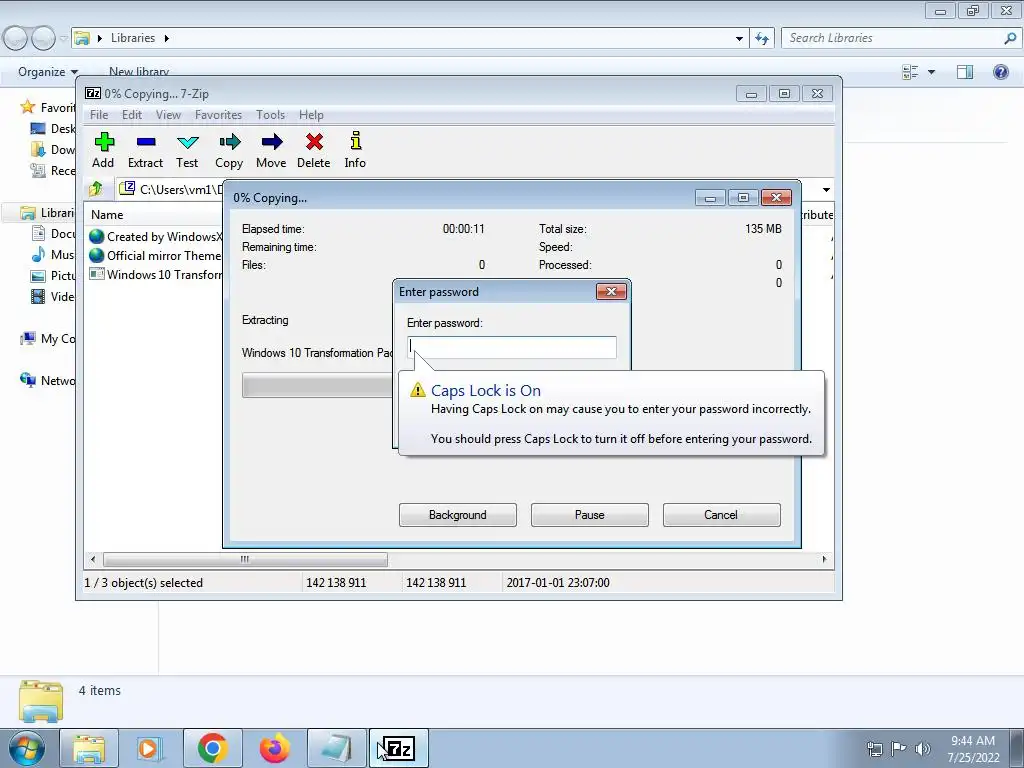
Task: Cancel the copying operation
Action: 722,515
